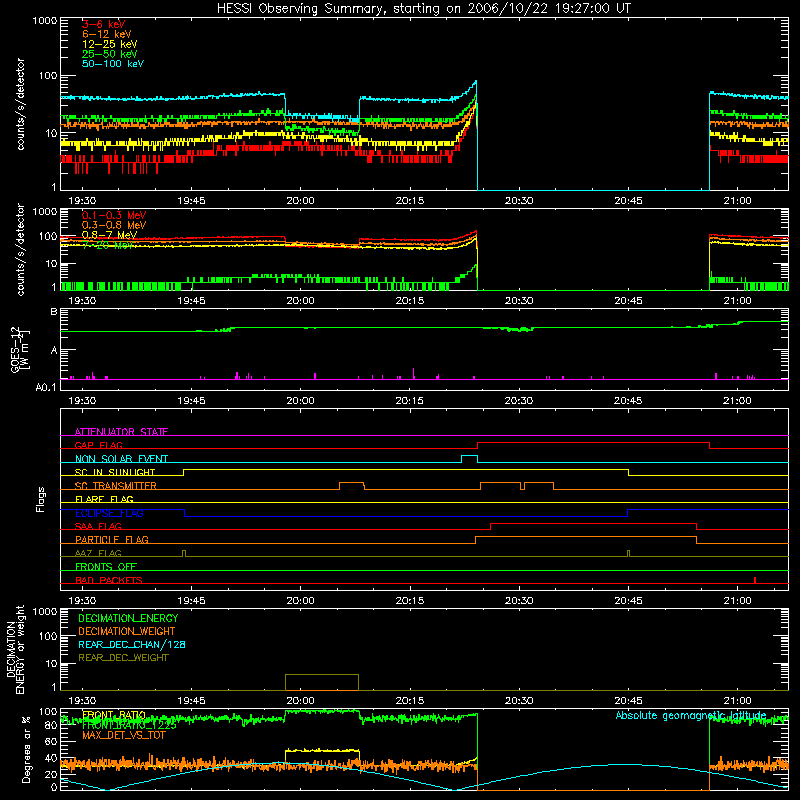Select the ATTENUATOR_STATE flag label

pyautogui.click(x=121, y=432)
